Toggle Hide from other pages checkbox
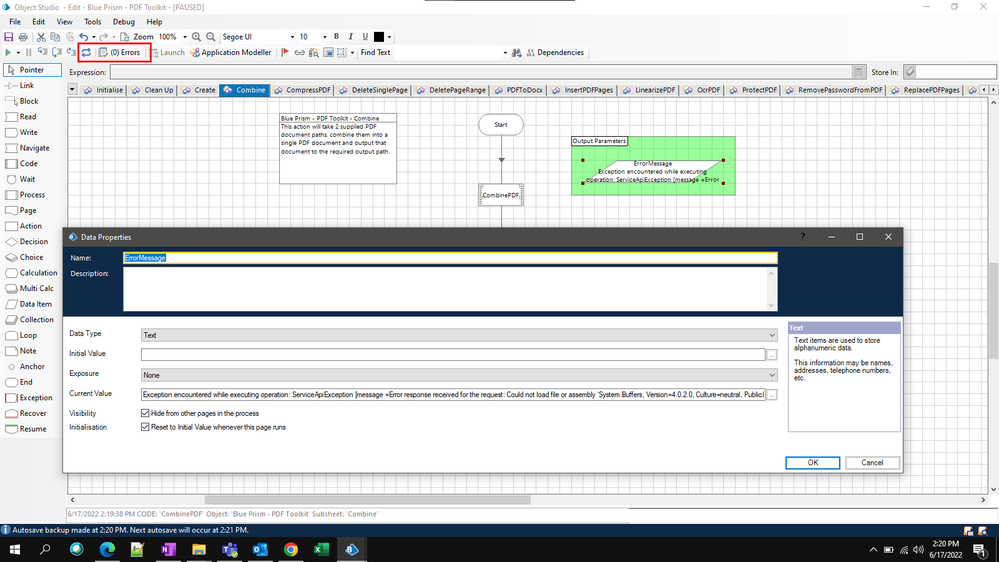Viewport: 999px width, 562px height. [x=146, y=413]
